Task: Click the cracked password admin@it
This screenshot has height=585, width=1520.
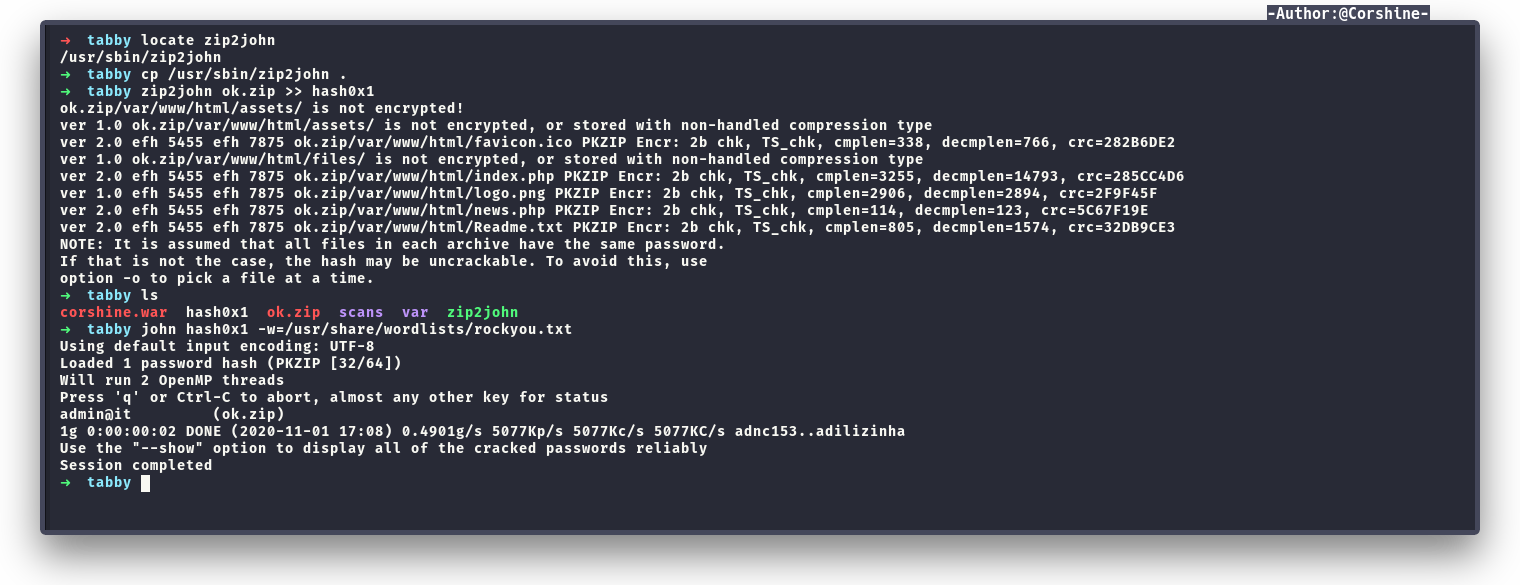Action: 100,414
